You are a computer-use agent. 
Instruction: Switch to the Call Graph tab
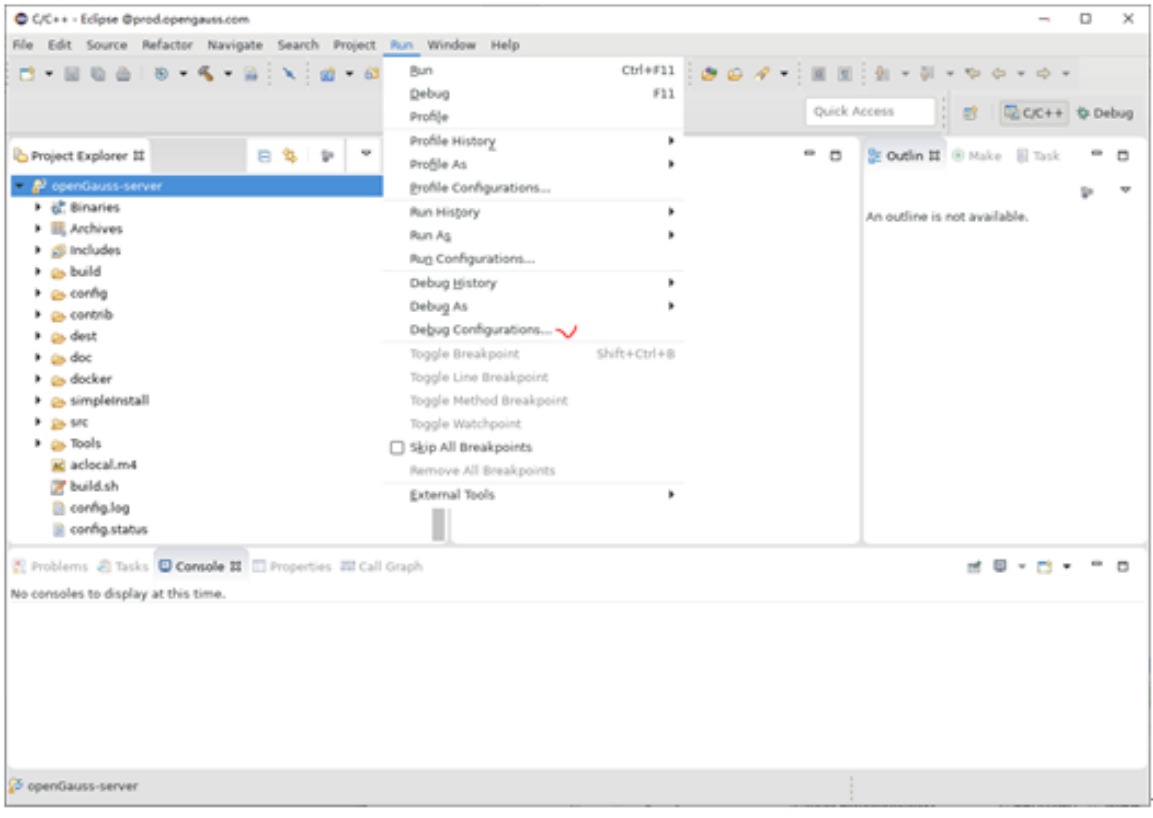tap(382, 566)
